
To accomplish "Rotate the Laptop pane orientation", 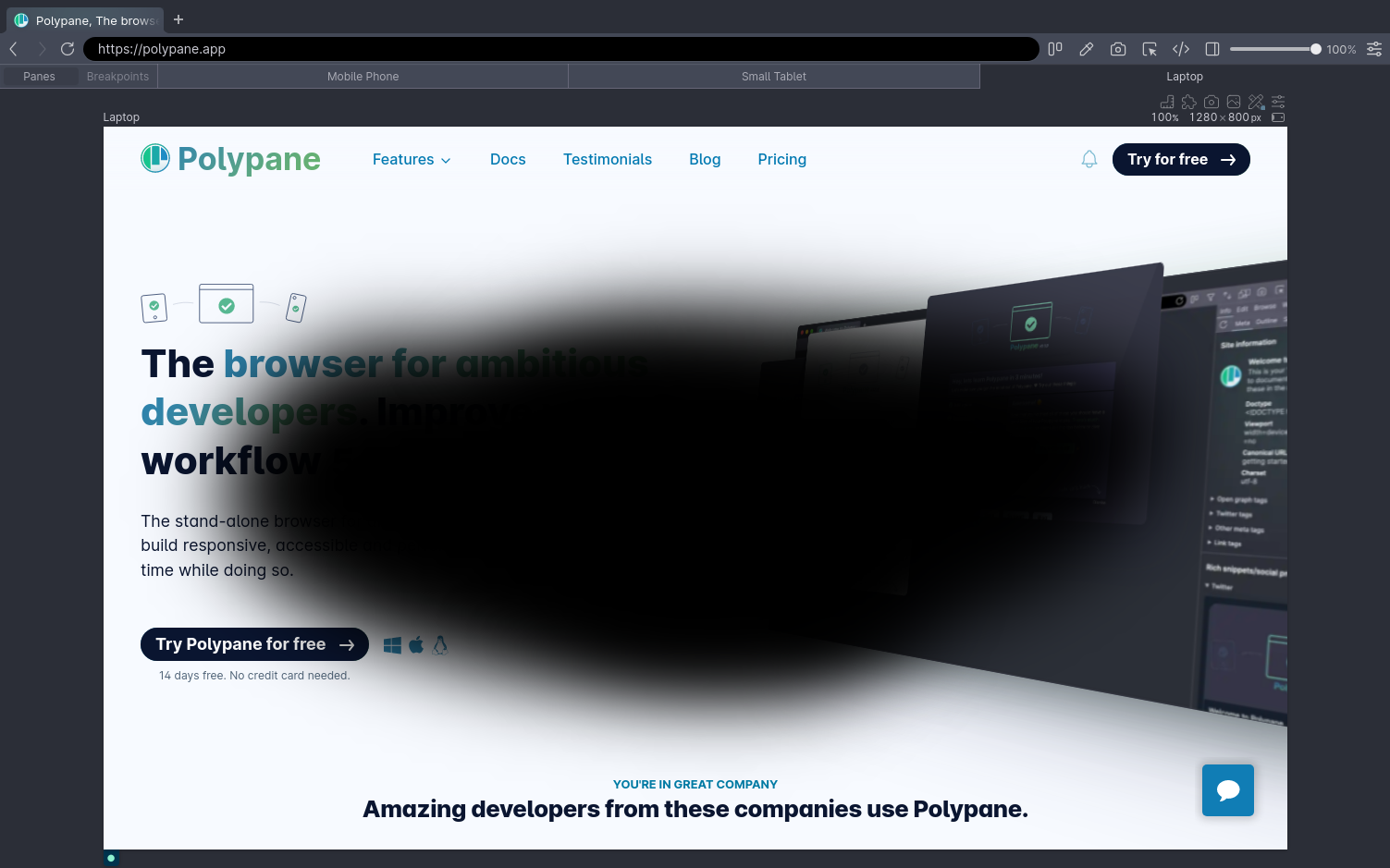I will pos(1278,117).
